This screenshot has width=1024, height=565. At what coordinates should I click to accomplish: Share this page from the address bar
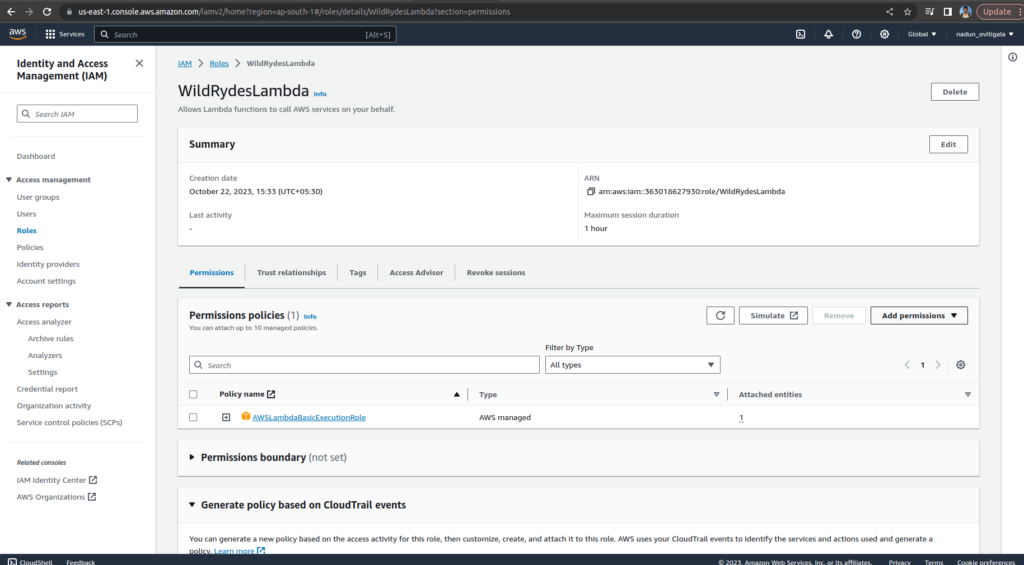pos(889,11)
